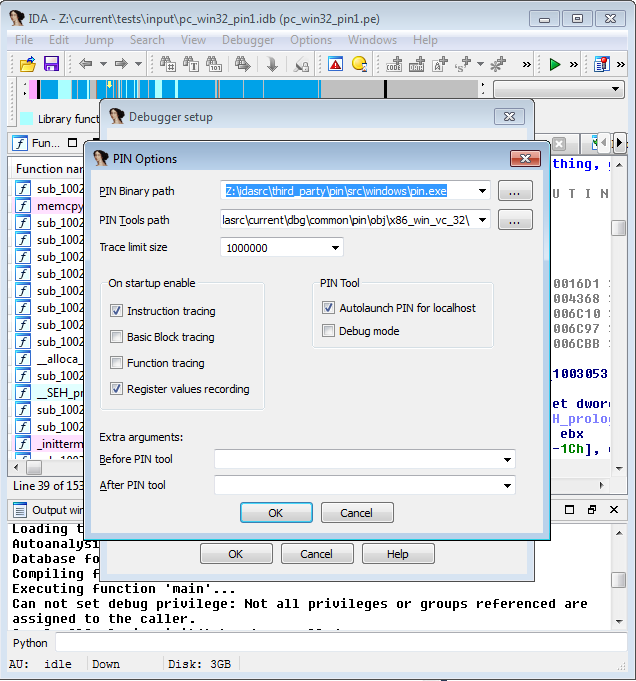Expand After PIN tool dropdown arrow

(x=507, y=486)
